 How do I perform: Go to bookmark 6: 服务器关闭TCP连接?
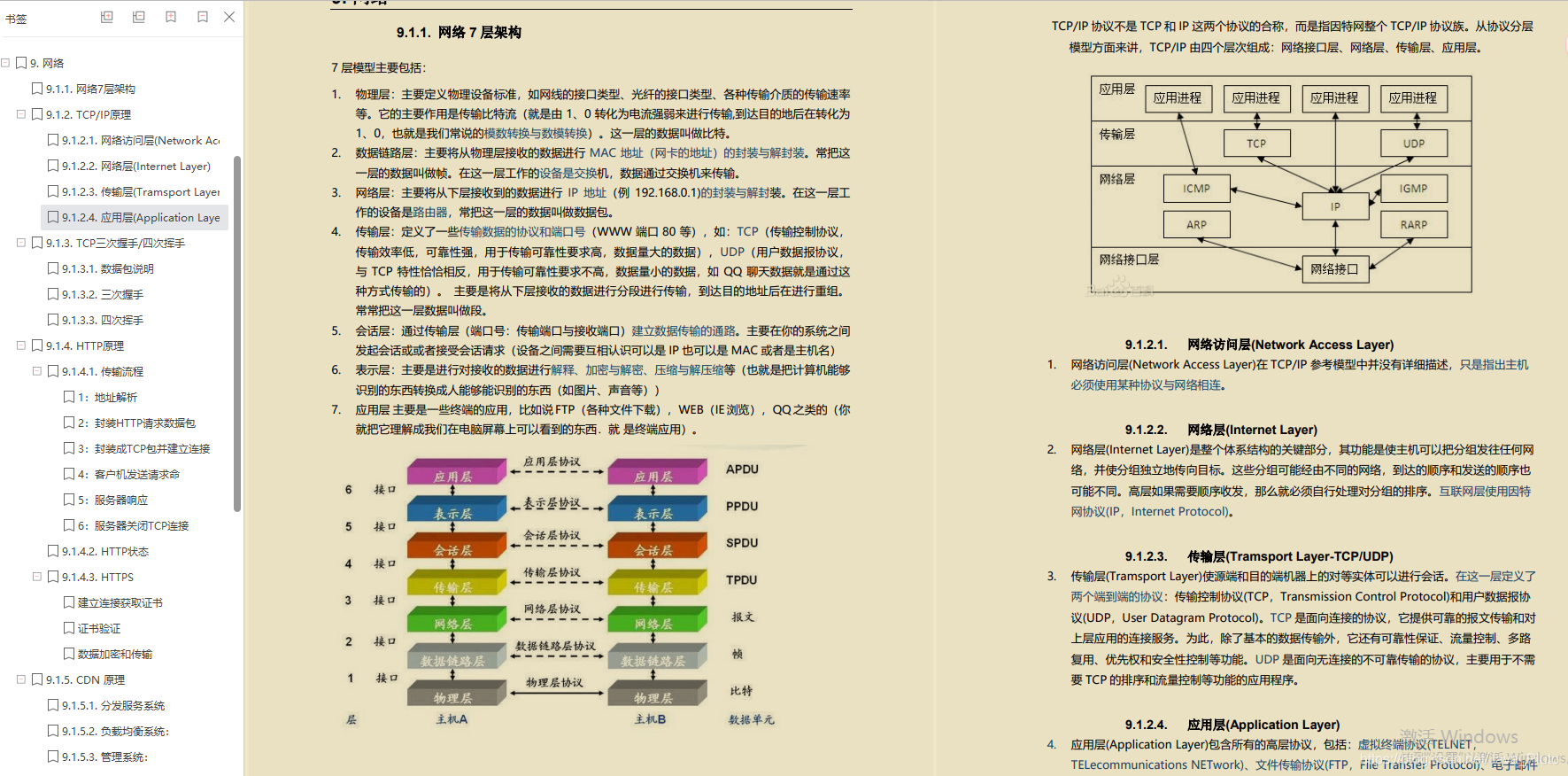[x=133, y=525]
